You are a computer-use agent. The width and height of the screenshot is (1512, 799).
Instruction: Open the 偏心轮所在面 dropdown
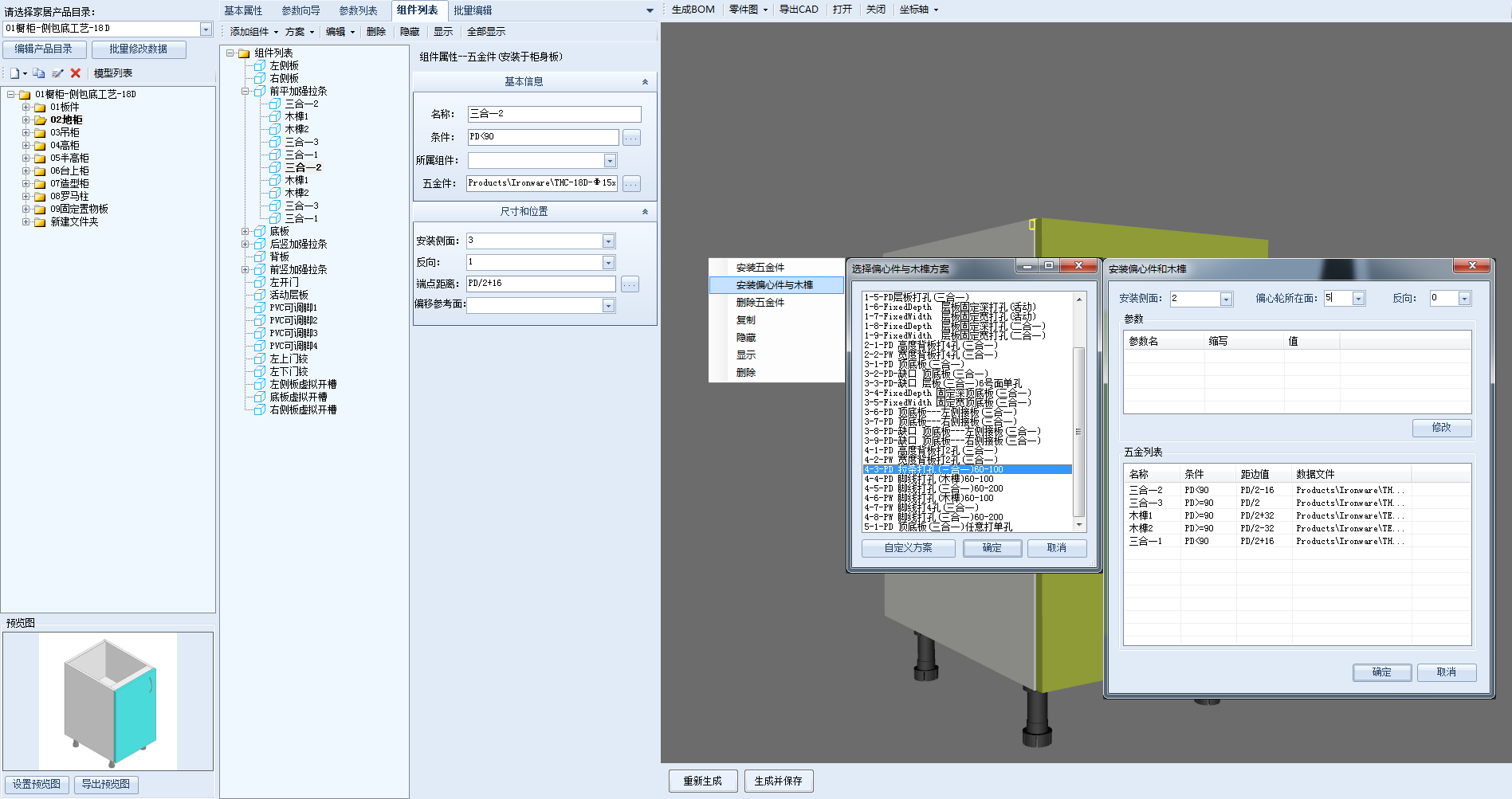tap(1358, 300)
